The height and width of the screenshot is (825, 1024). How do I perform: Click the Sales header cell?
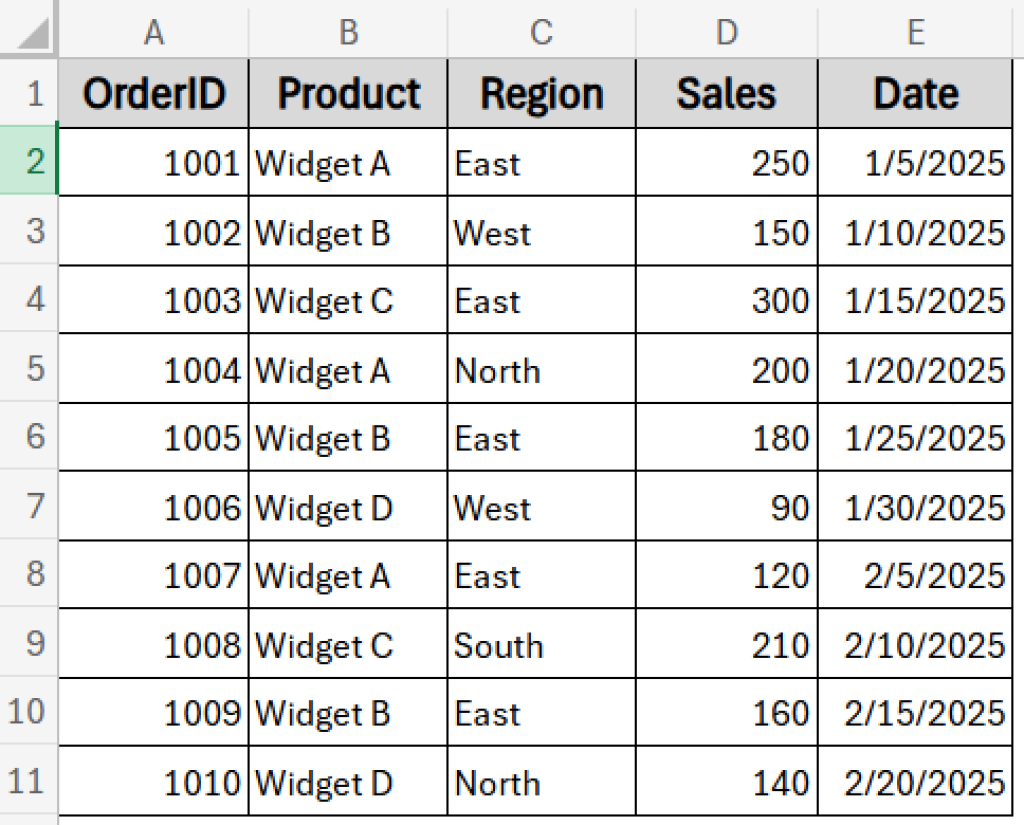pyautogui.click(x=726, y=92)
